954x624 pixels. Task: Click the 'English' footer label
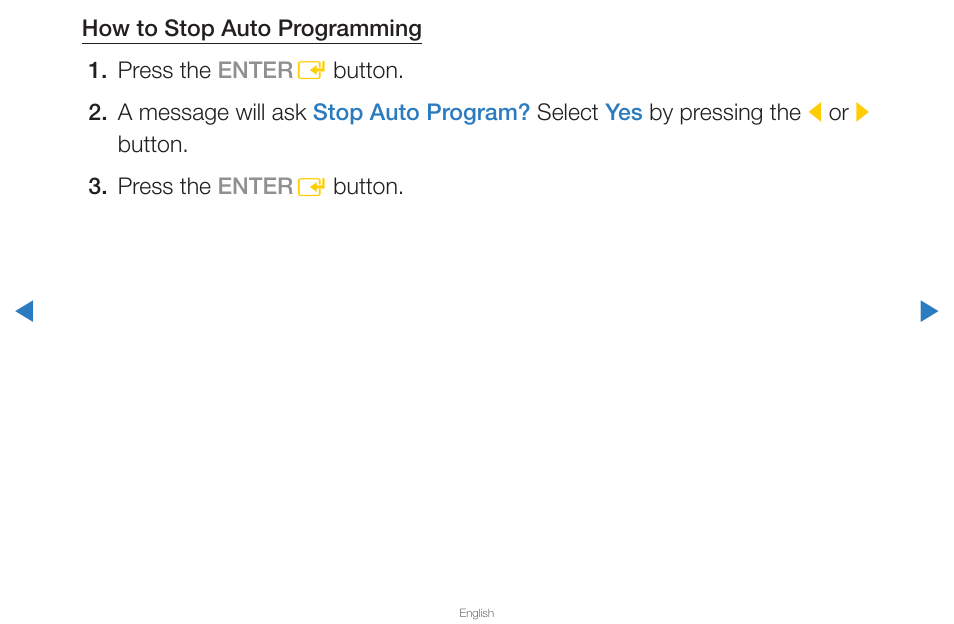(x=476, y=613)
